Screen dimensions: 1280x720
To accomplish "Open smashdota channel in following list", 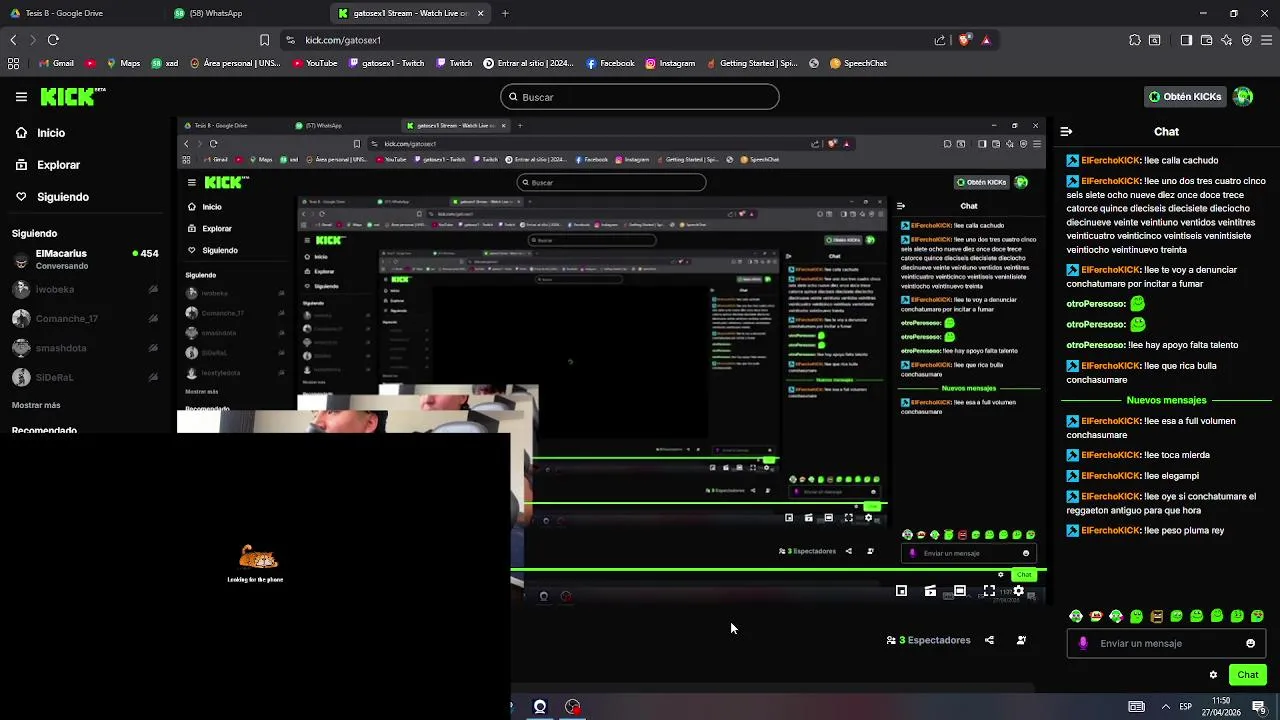I will 85,348.
